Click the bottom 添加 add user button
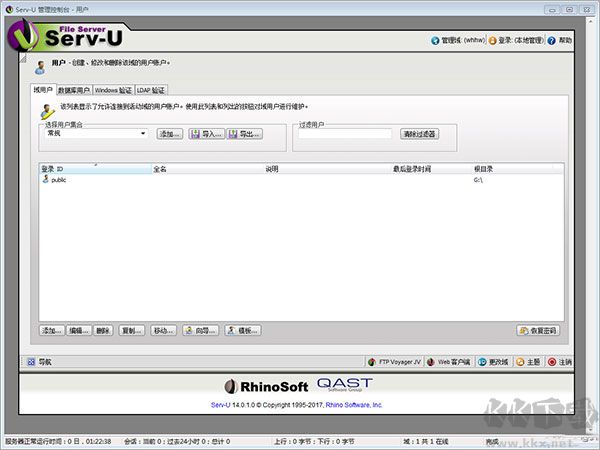 (x=52, y=331)
